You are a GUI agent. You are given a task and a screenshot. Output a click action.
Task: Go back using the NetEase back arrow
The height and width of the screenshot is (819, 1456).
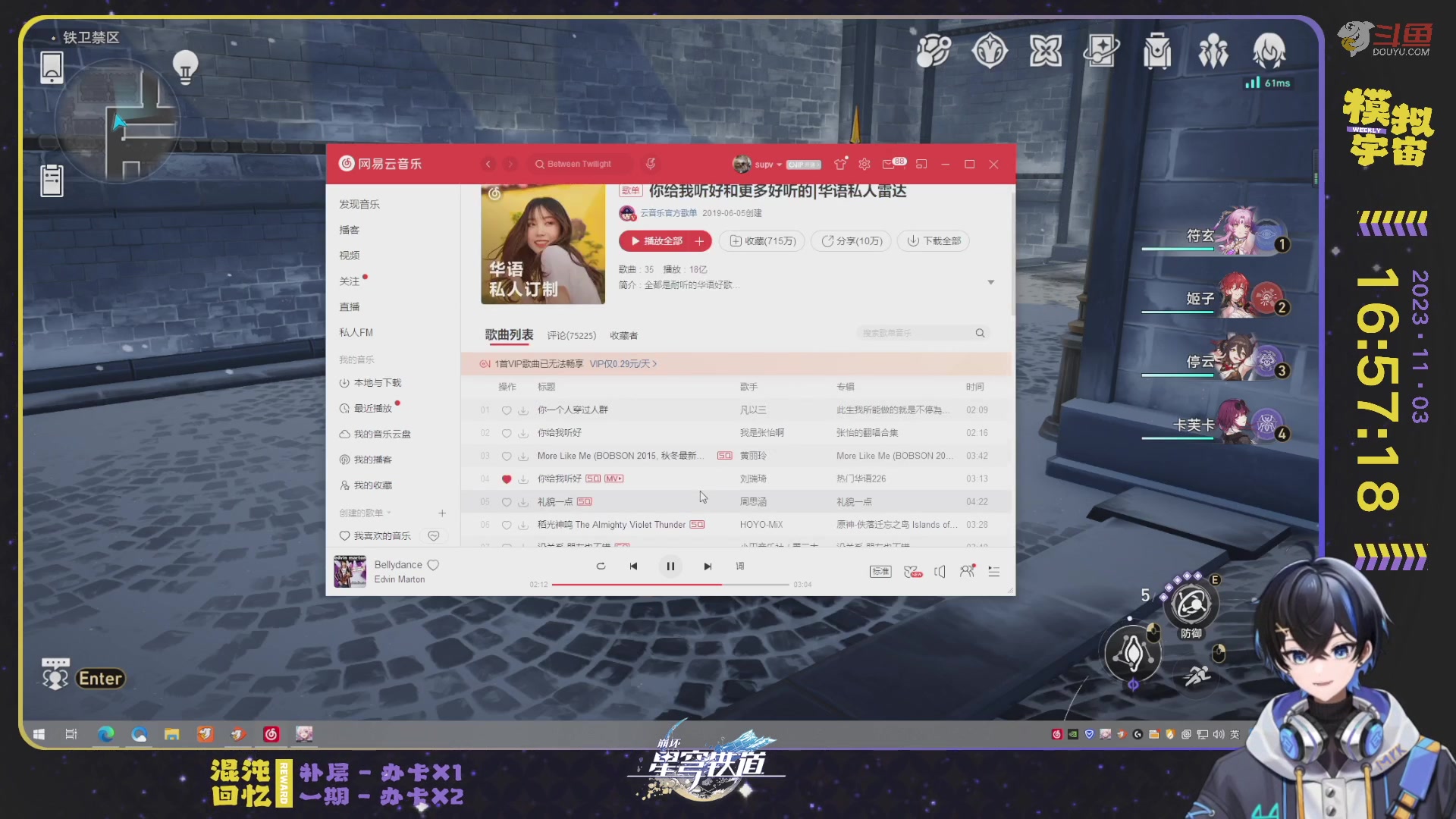tap(488, 164)
